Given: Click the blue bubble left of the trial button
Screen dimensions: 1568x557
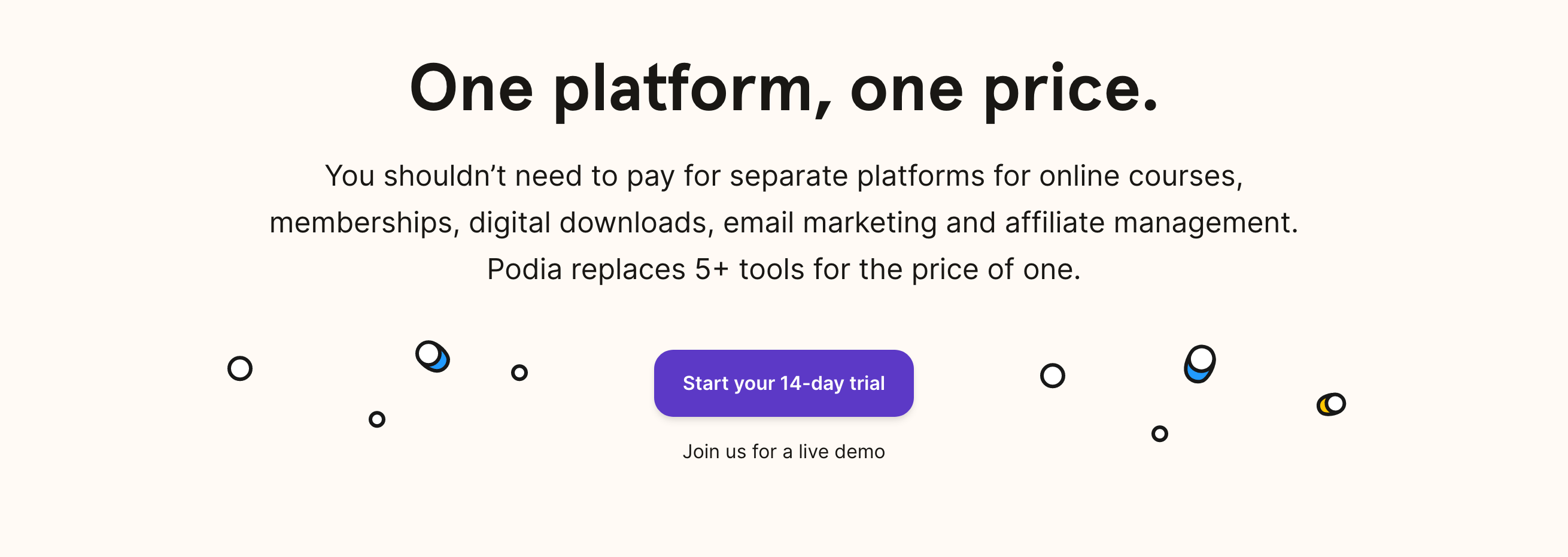Looking at the screenshot, I should (433, 356).
